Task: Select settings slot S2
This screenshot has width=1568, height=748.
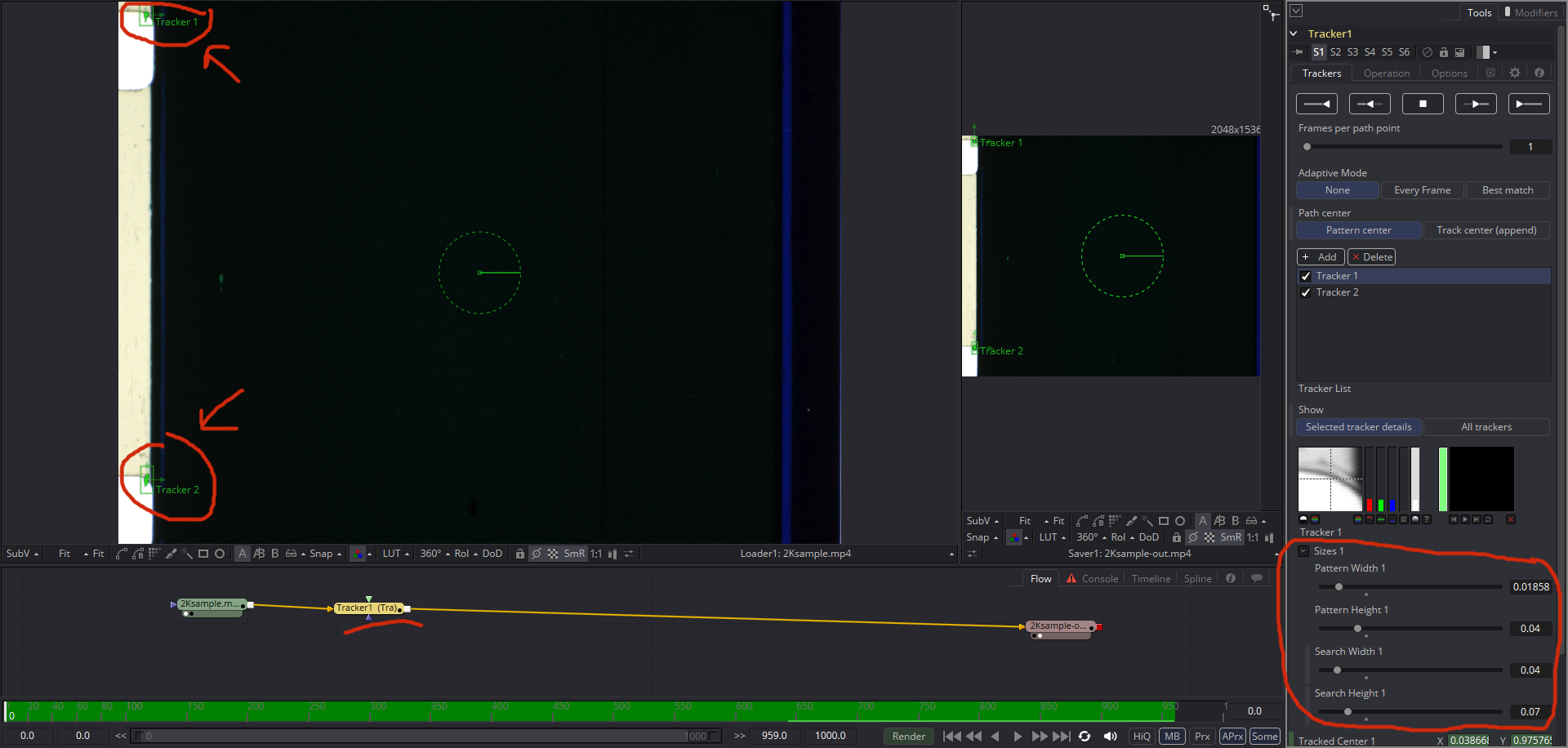Action: 1335,52
